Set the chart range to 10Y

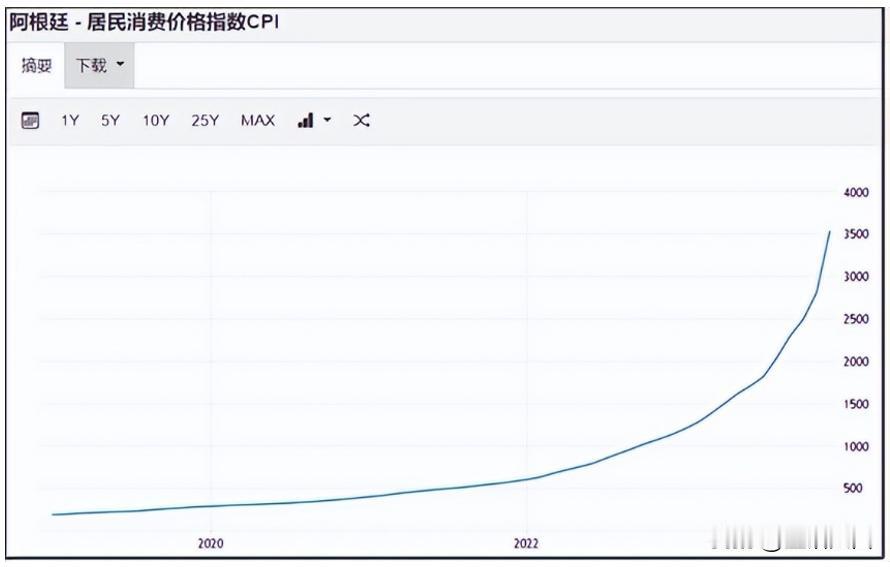[156, 120]
